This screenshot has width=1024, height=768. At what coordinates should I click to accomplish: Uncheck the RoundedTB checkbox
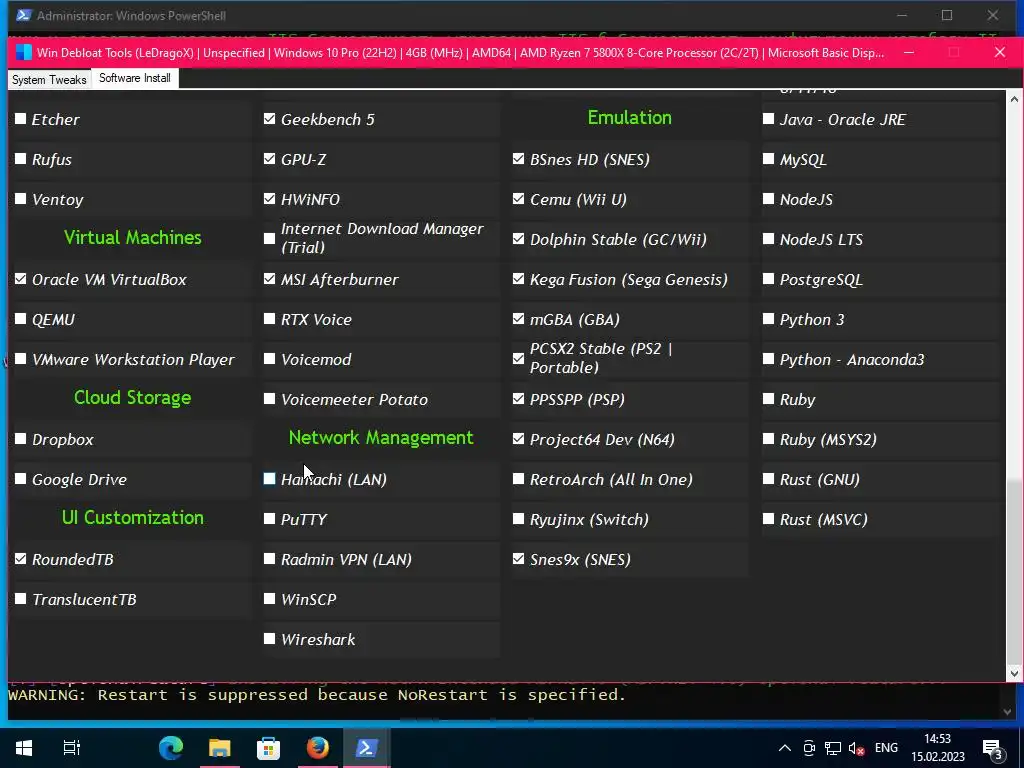point(21,559)
